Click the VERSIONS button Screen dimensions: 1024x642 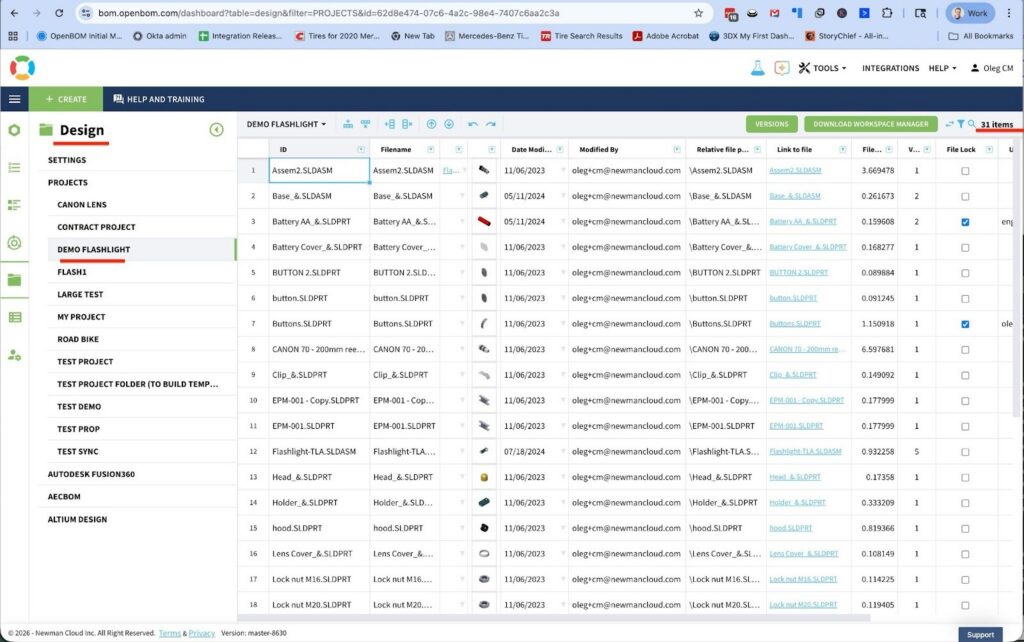pyautogui.click(x=771, y=124)
